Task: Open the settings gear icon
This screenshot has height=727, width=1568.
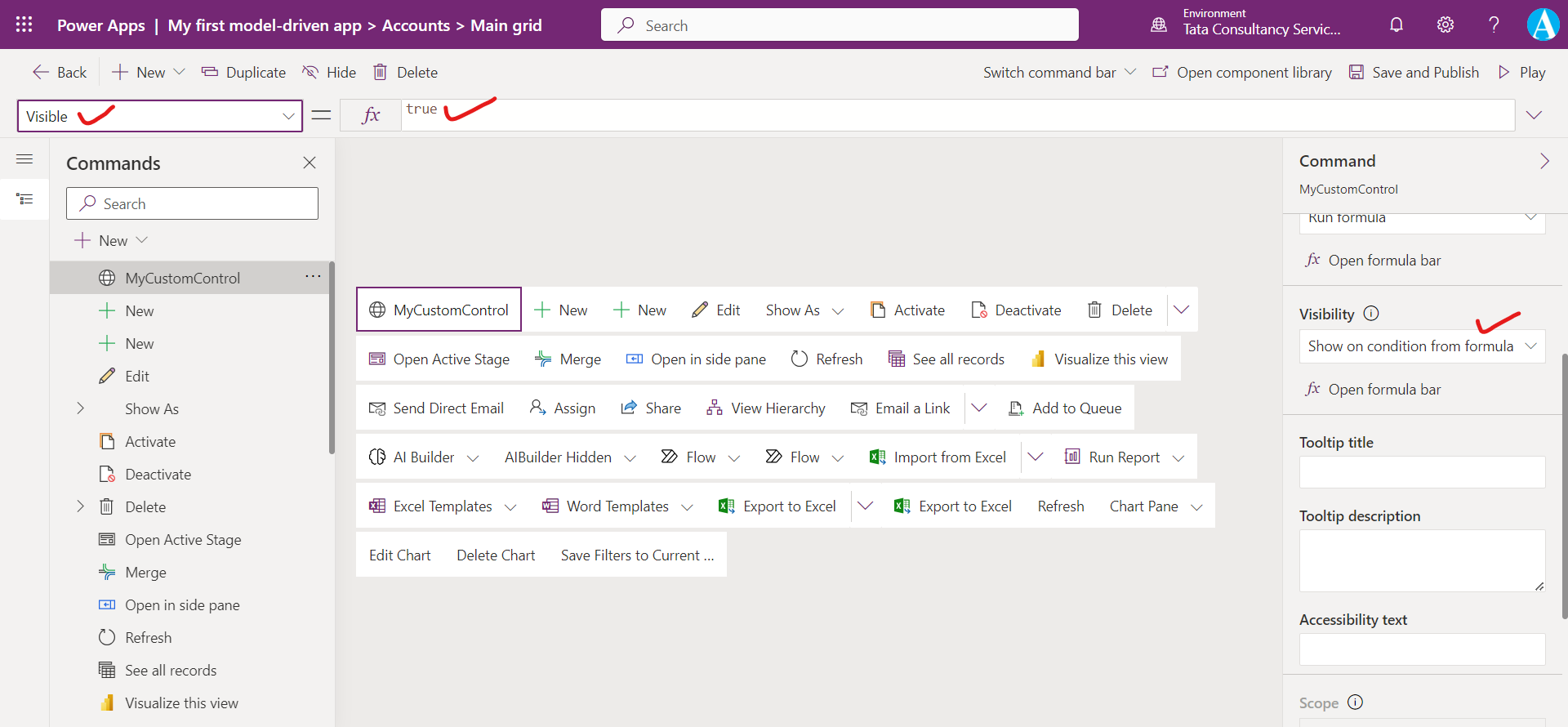Action: pyautogui.click(x=1445, y=25)
